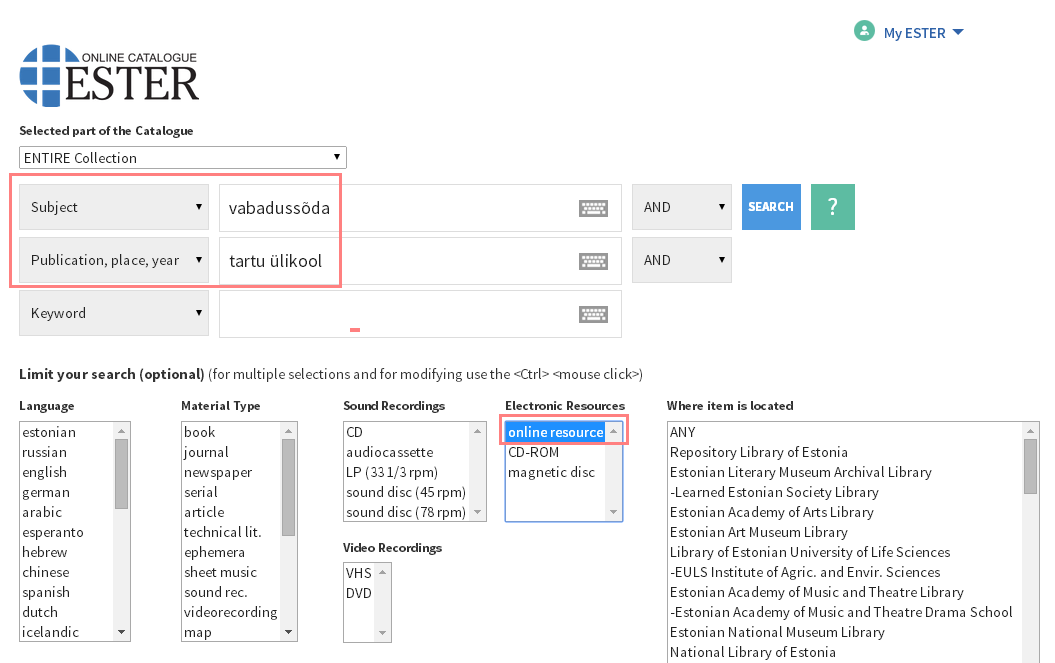1055x663 pixels.
Task: Select sound disc (45 rpm) option
Action: [x=407, y=492]
